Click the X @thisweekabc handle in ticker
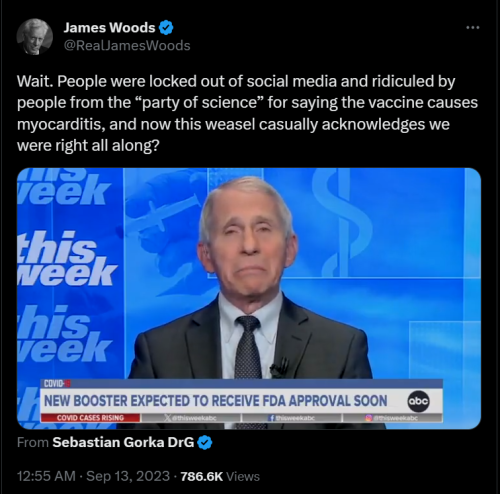The width and height of the screenshot is (500, 494). click(x=191, y=418)
